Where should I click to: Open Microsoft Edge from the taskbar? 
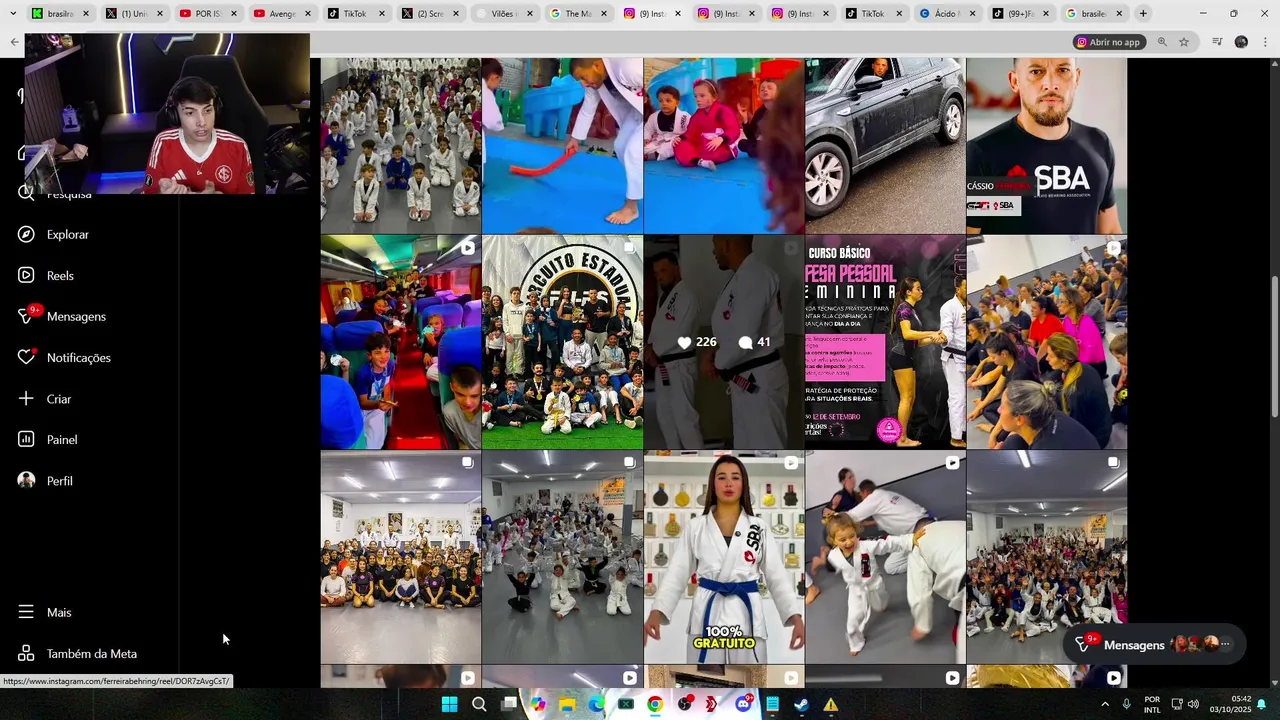(x=596, y=704)
